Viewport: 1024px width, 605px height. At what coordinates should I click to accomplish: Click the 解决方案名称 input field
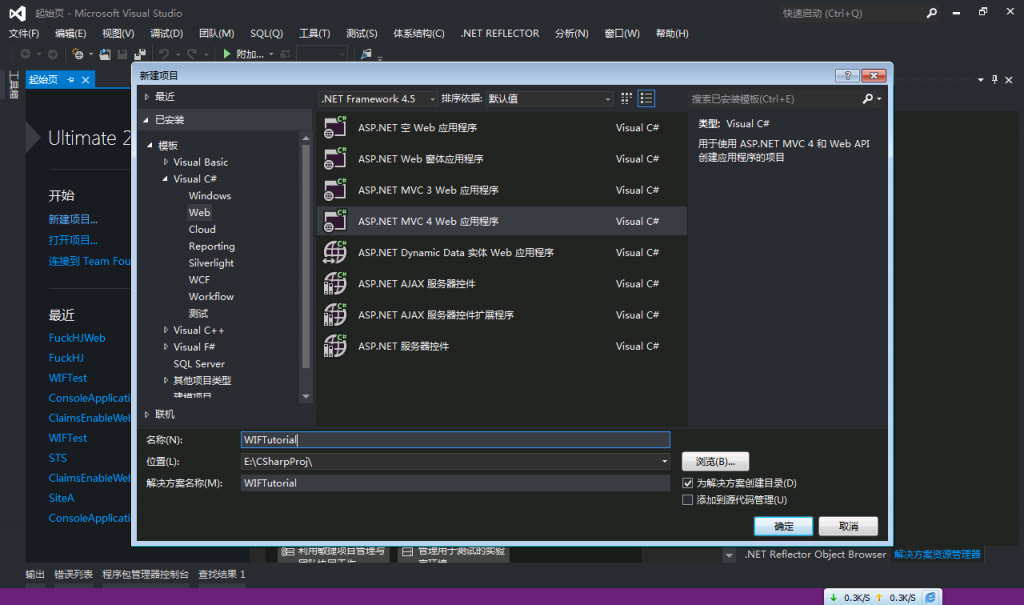tap(455, 483)
